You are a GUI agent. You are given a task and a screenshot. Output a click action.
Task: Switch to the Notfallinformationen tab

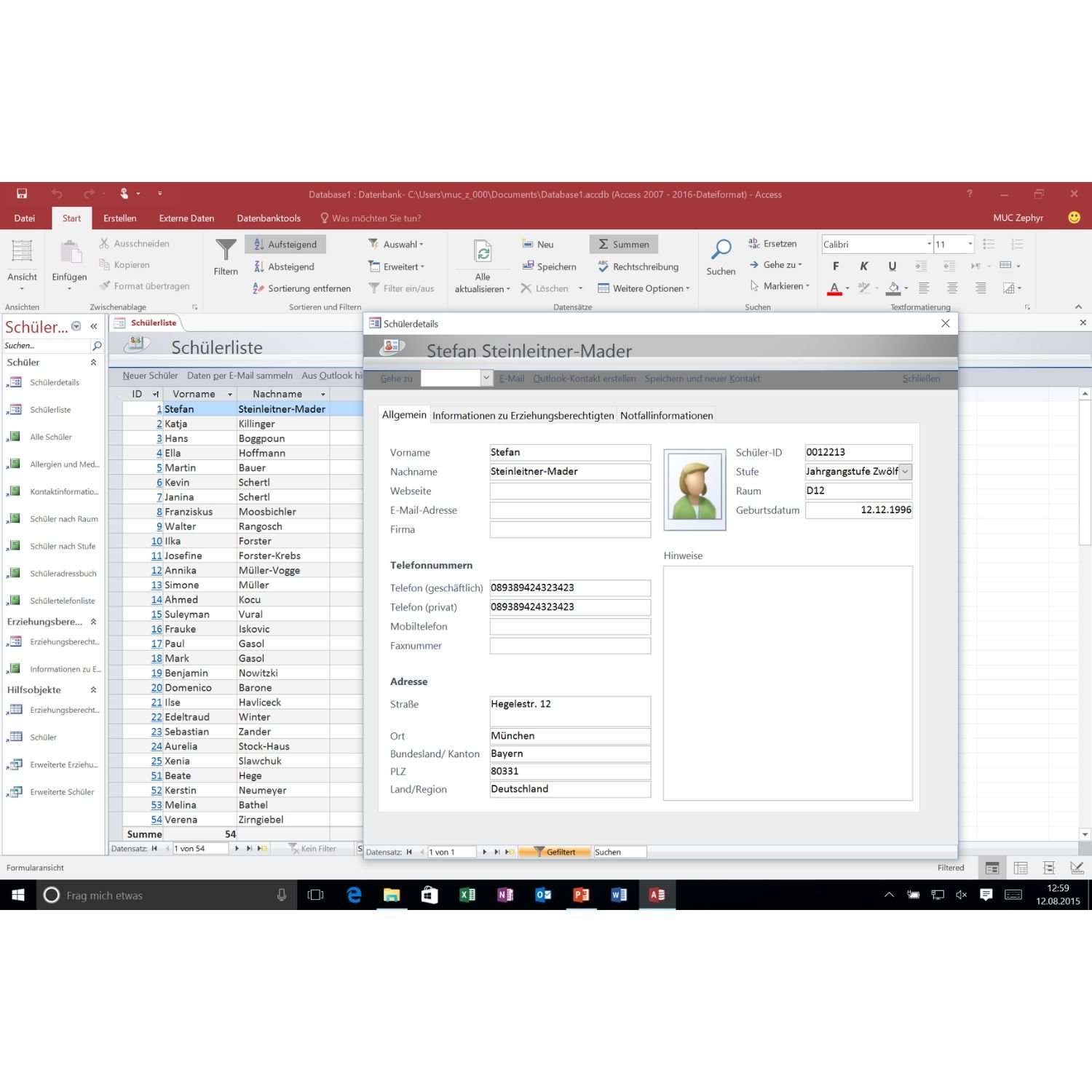point(666,415)
